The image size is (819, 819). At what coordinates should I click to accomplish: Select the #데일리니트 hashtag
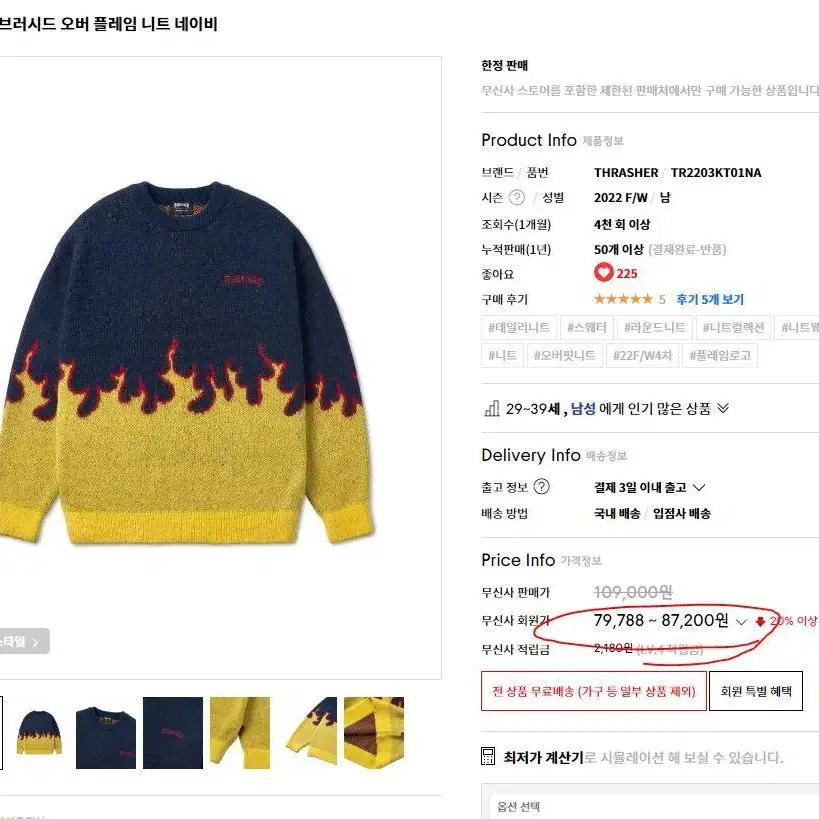tap(519, 327)
